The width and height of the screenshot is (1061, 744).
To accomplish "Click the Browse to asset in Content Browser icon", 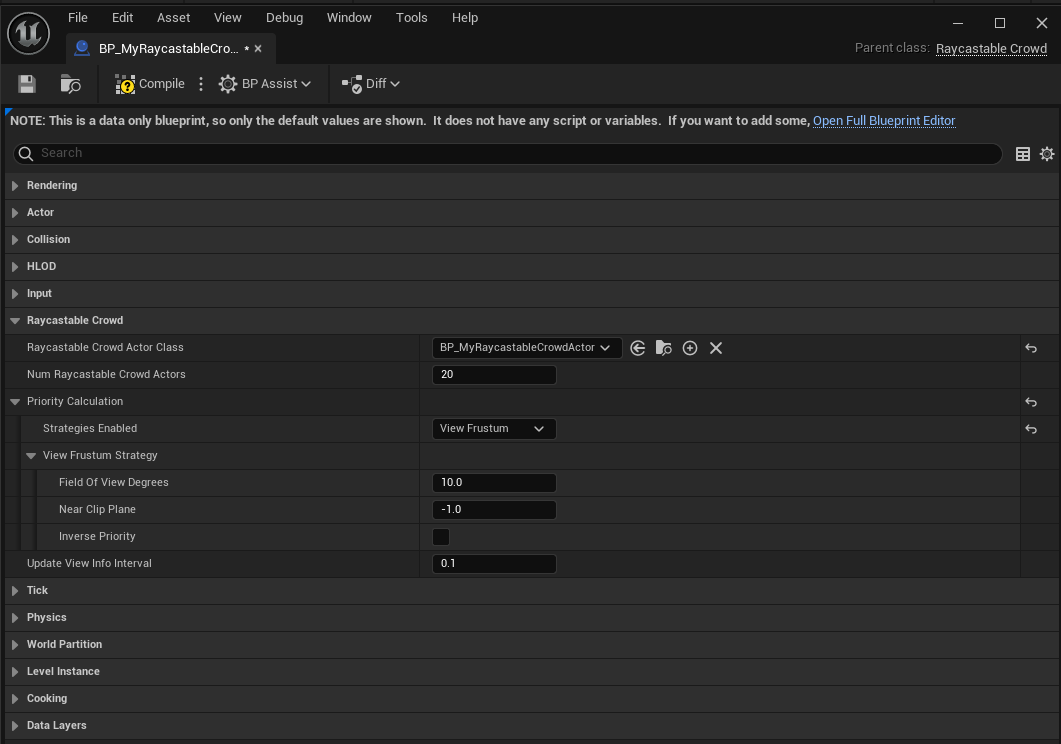I will coord(70,84).
